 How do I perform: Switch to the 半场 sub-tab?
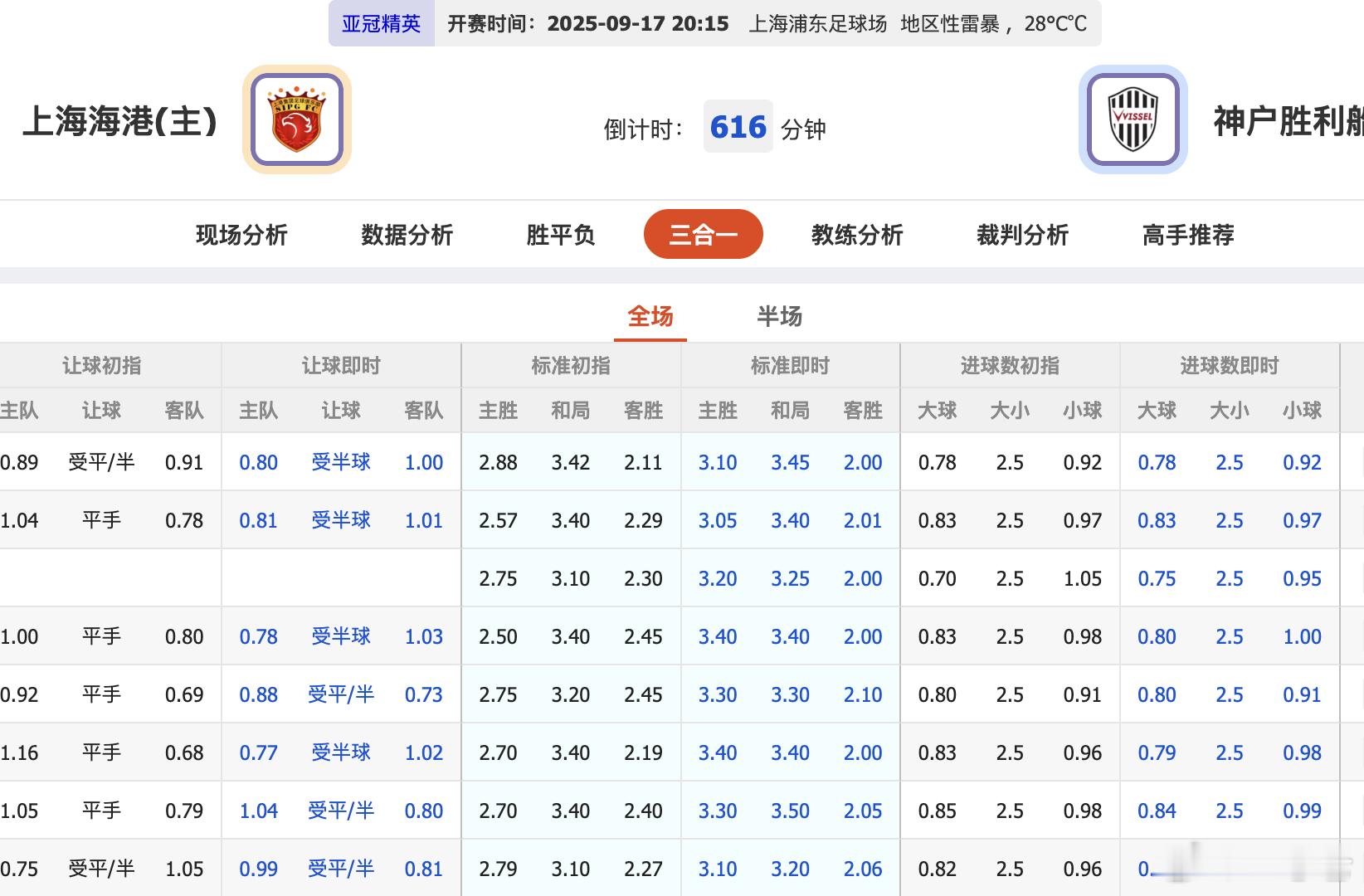[780, 316]
